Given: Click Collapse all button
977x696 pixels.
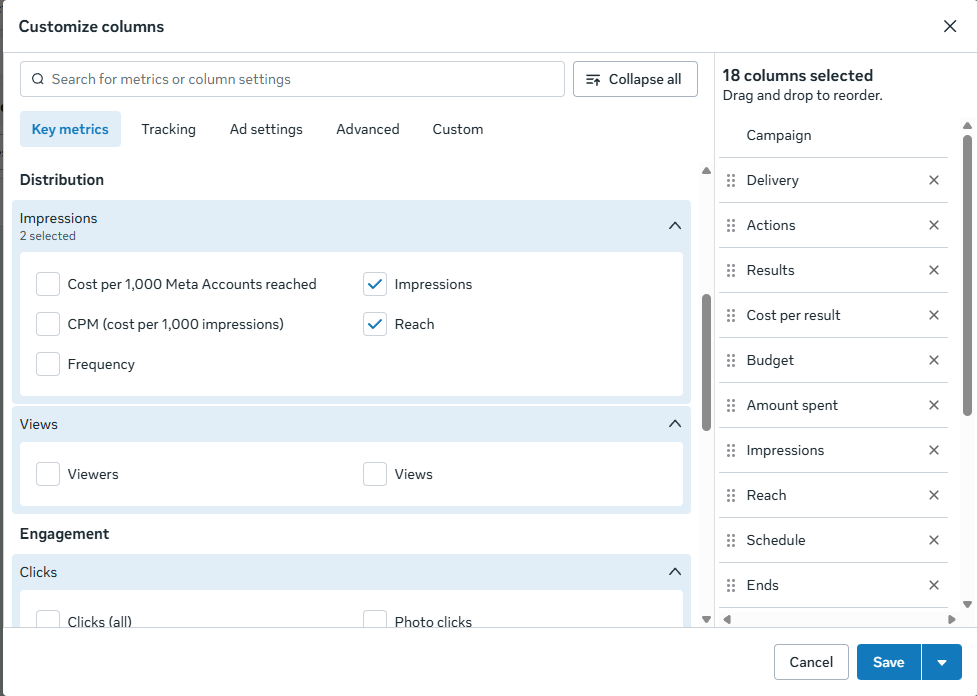Looking at the screenshot, I should click(x=635, y=79).
